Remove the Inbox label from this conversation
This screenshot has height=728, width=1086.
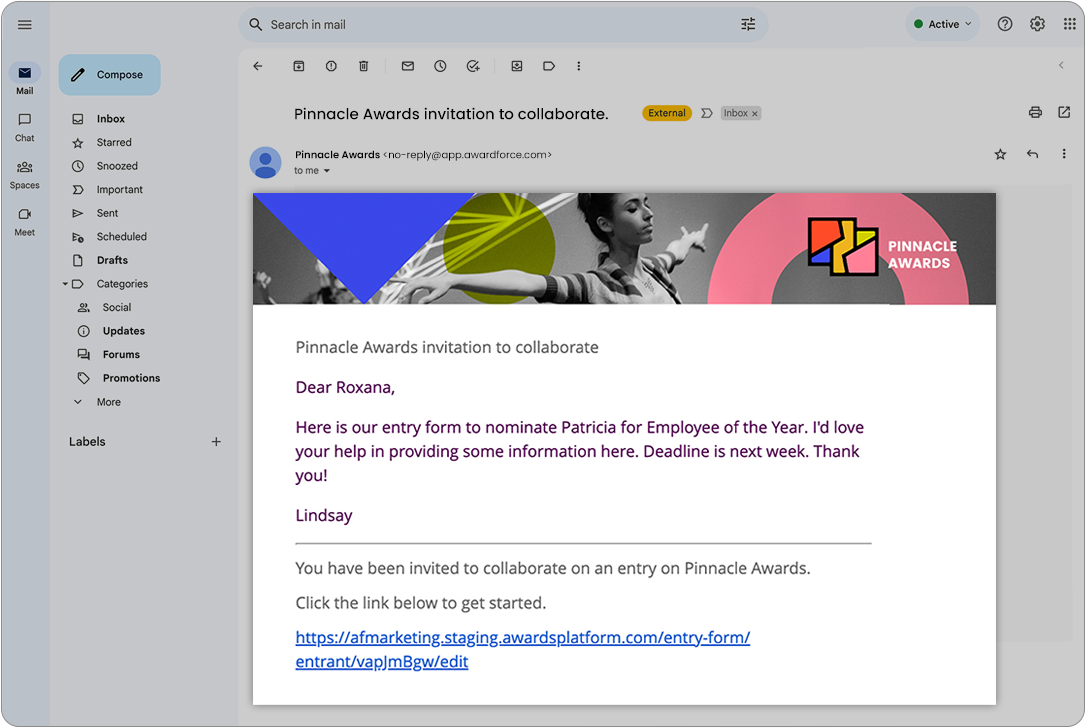tap(755, 113)
